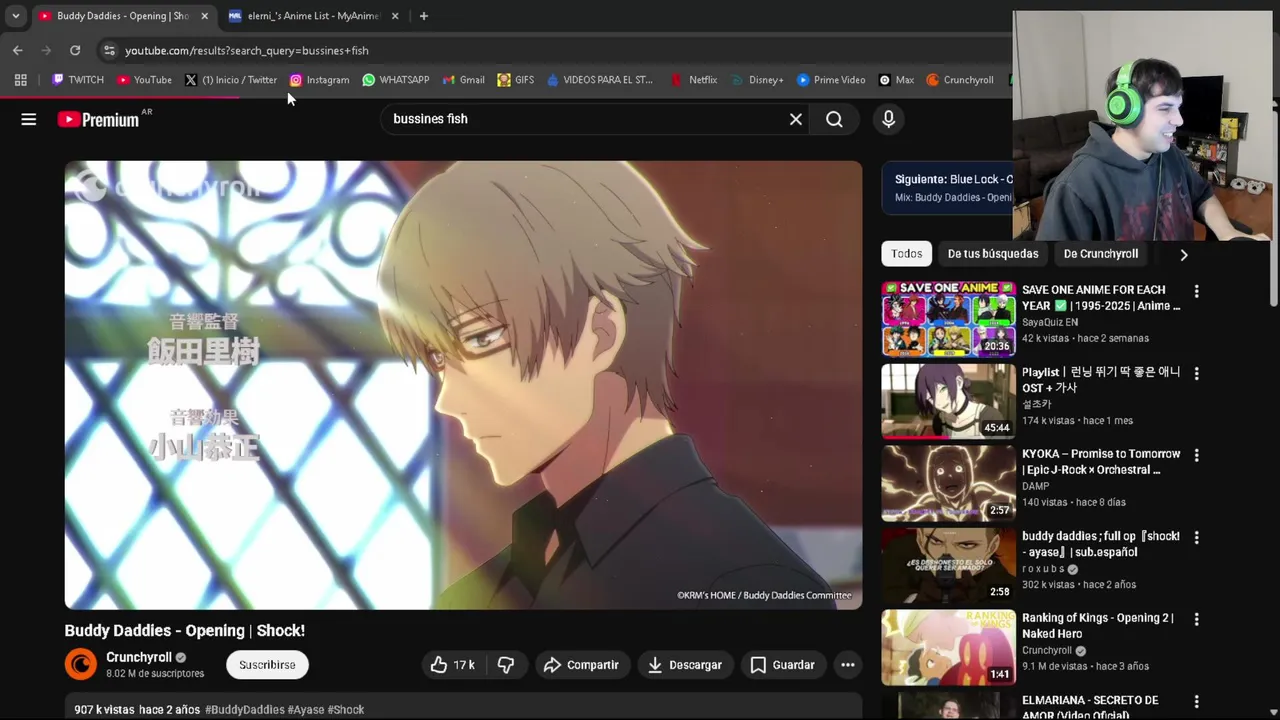Screen dimensions: 1280x720
Task: Like the video showing 17 k
Action: pos(452,665)
